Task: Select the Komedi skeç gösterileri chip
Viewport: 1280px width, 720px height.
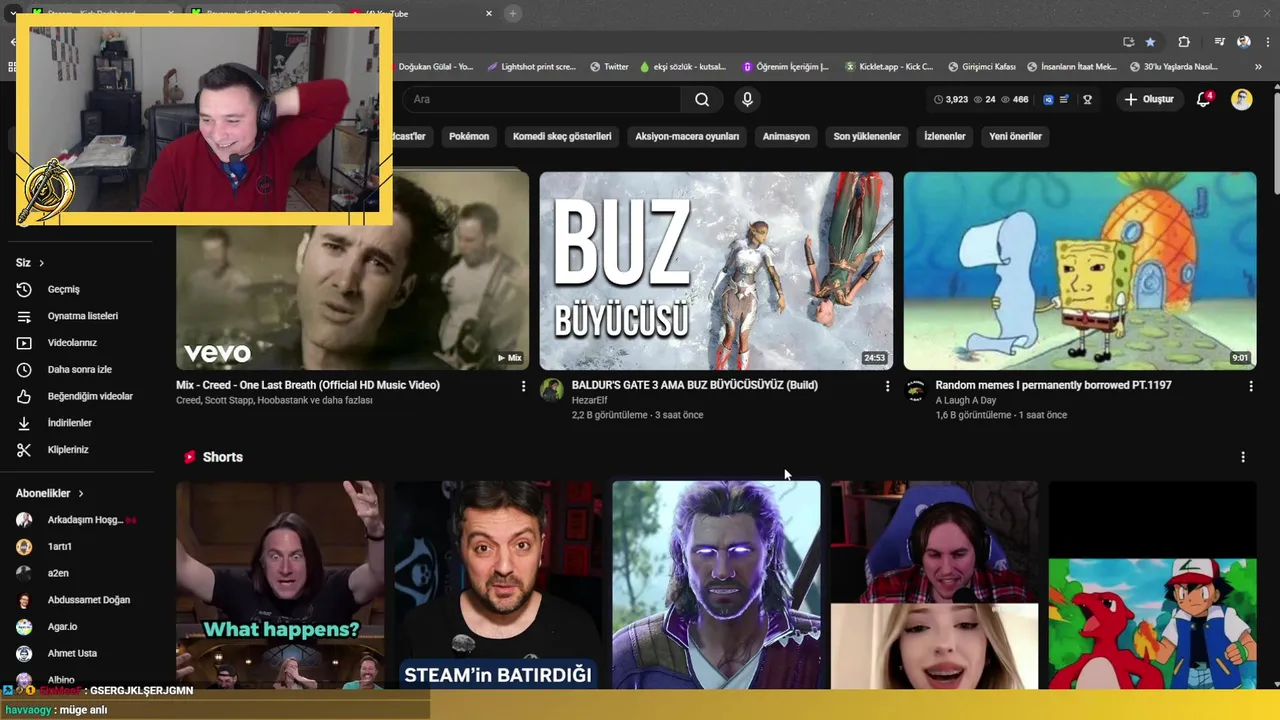Action: pyautogui.click(x=562, y=136)
